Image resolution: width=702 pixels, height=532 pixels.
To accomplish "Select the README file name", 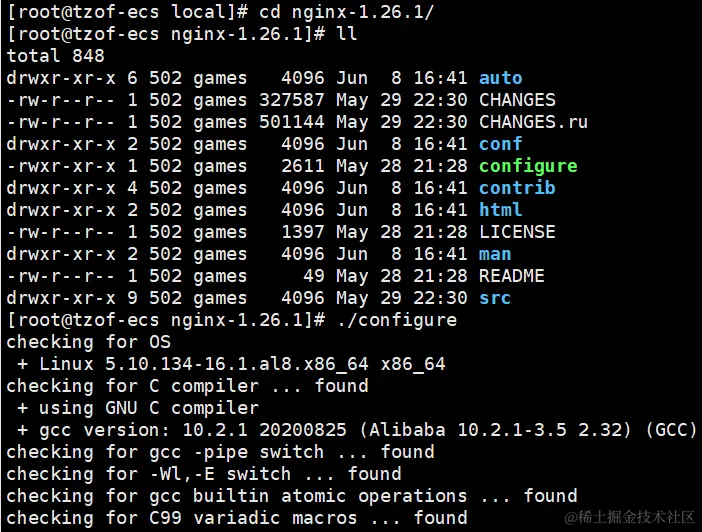I will (x=512, y=276).
